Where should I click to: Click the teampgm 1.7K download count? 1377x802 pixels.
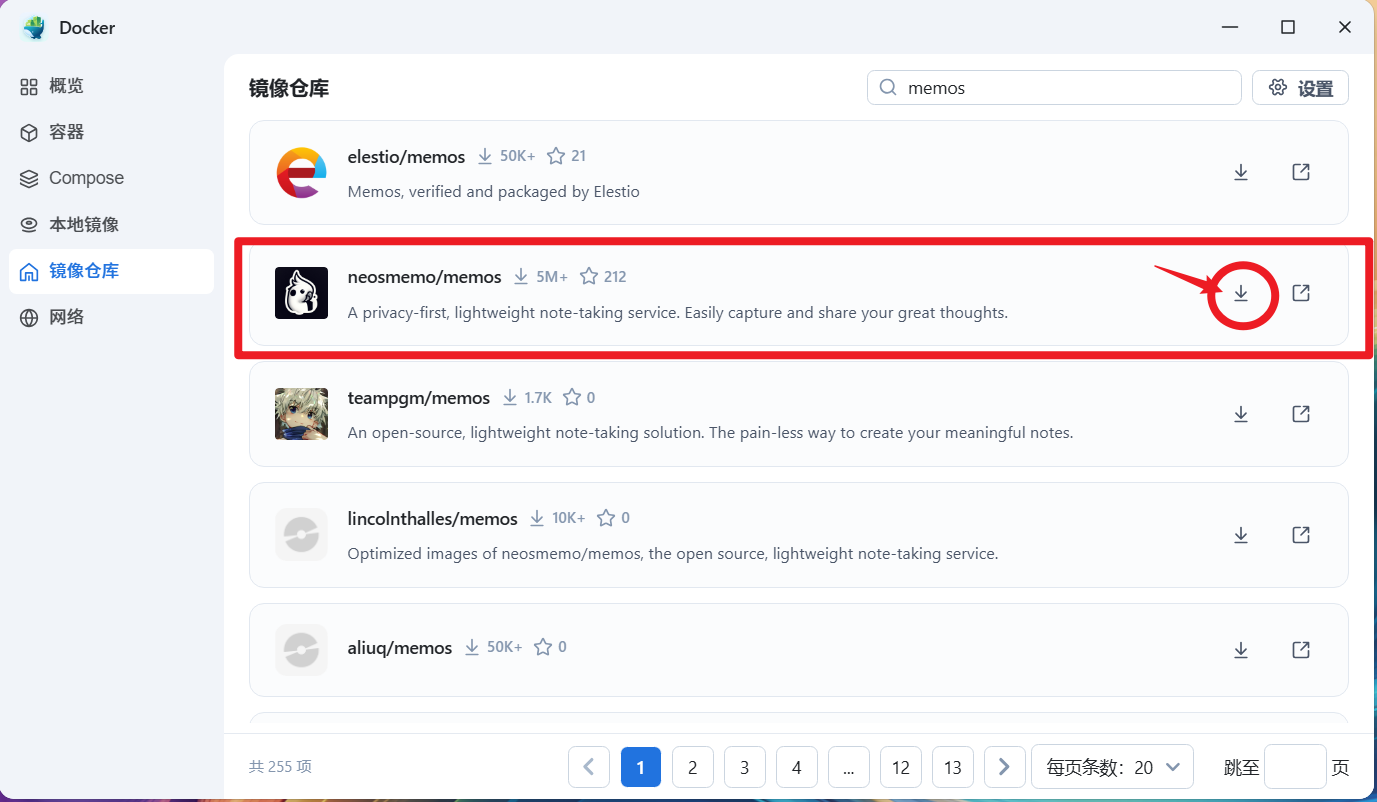coord(538,397)
